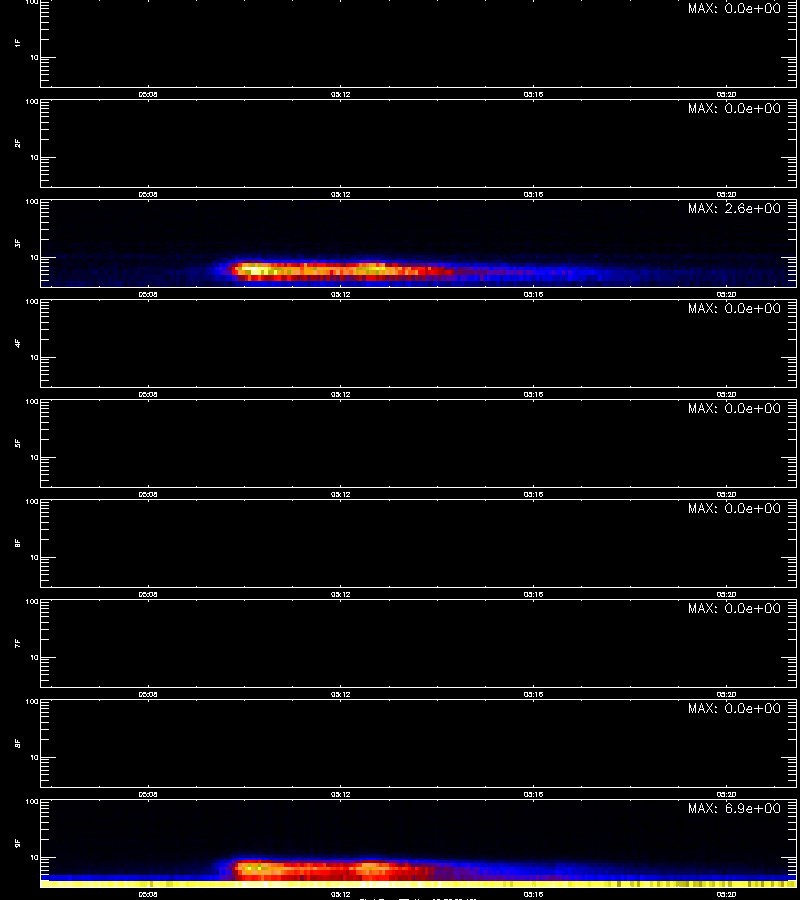Select the 2F panel axis label
The height and width of the screenshot is (900, 800).
[18, 143]
